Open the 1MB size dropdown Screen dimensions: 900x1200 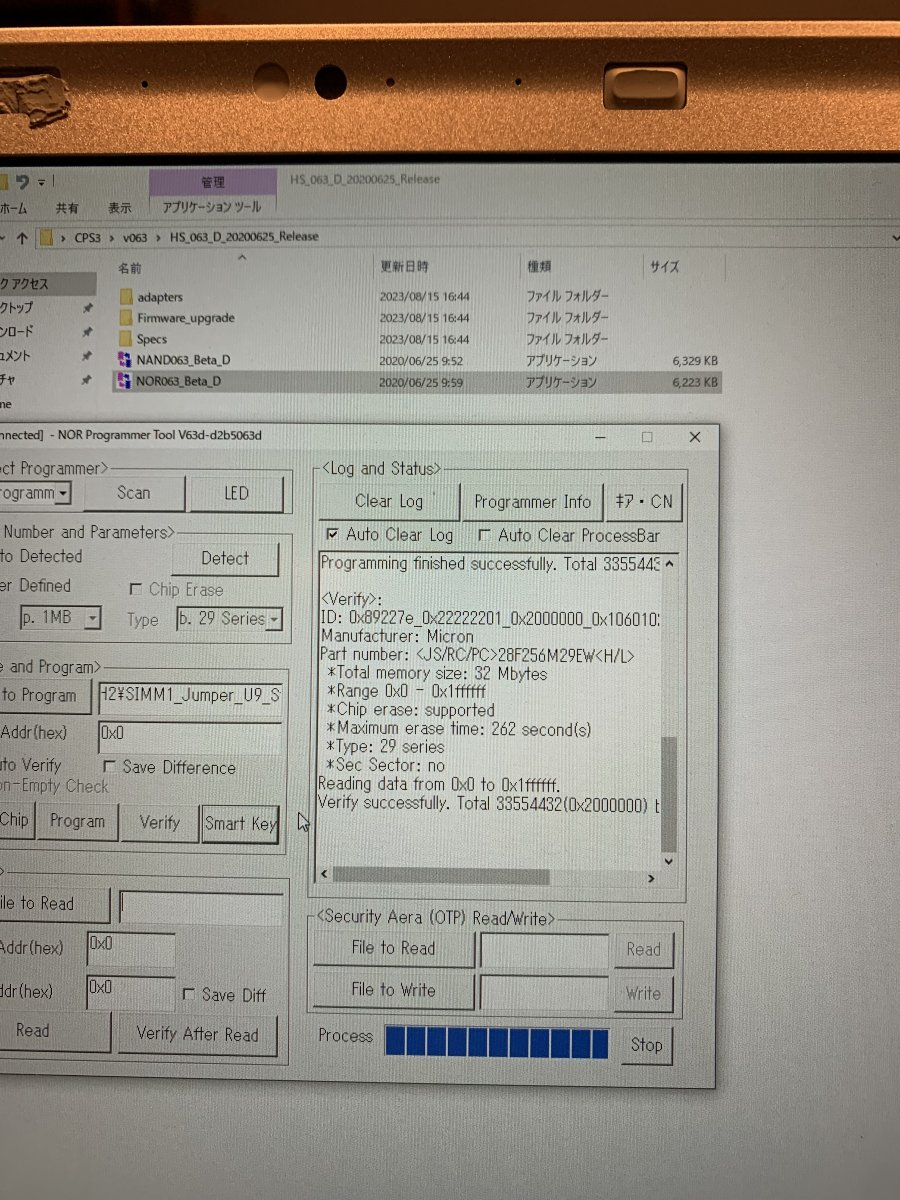(x=92, y=619)
